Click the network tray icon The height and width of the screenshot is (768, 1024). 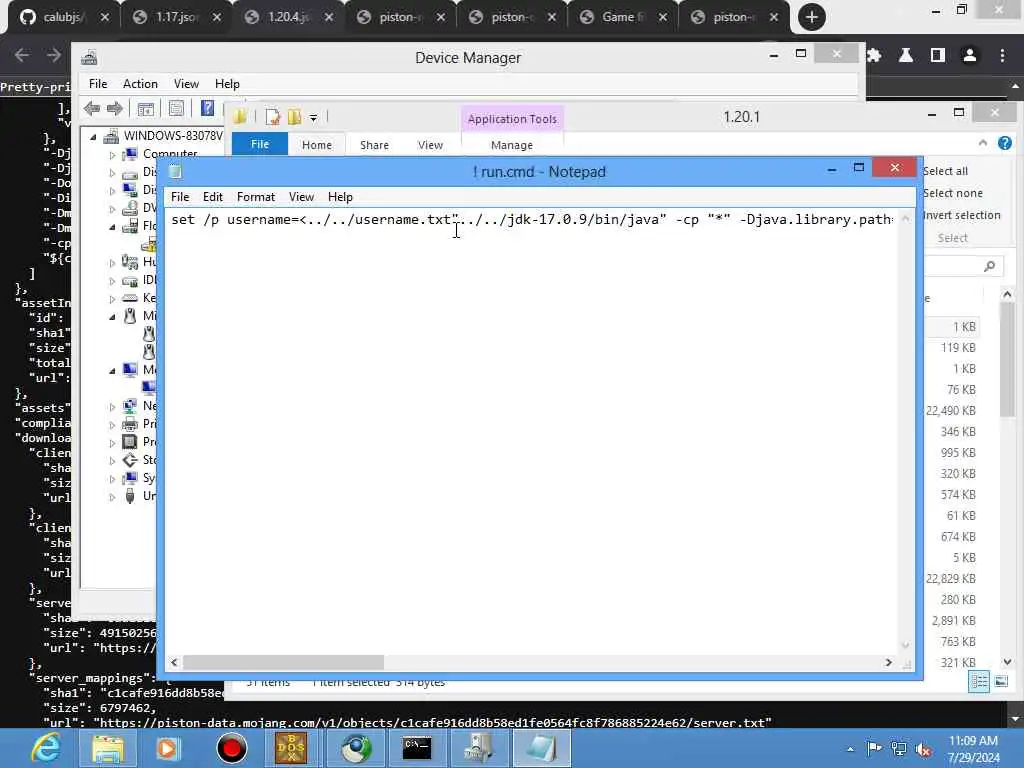(x=899, y=748)
